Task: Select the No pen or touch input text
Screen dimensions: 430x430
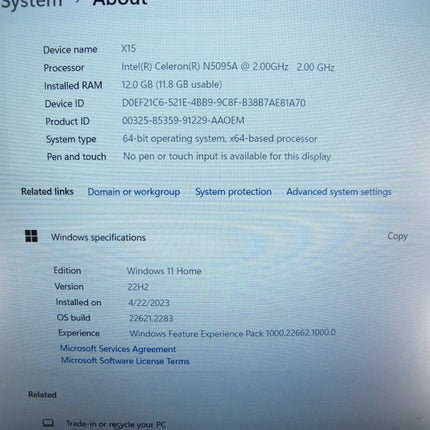Action: tap(227, 156)
